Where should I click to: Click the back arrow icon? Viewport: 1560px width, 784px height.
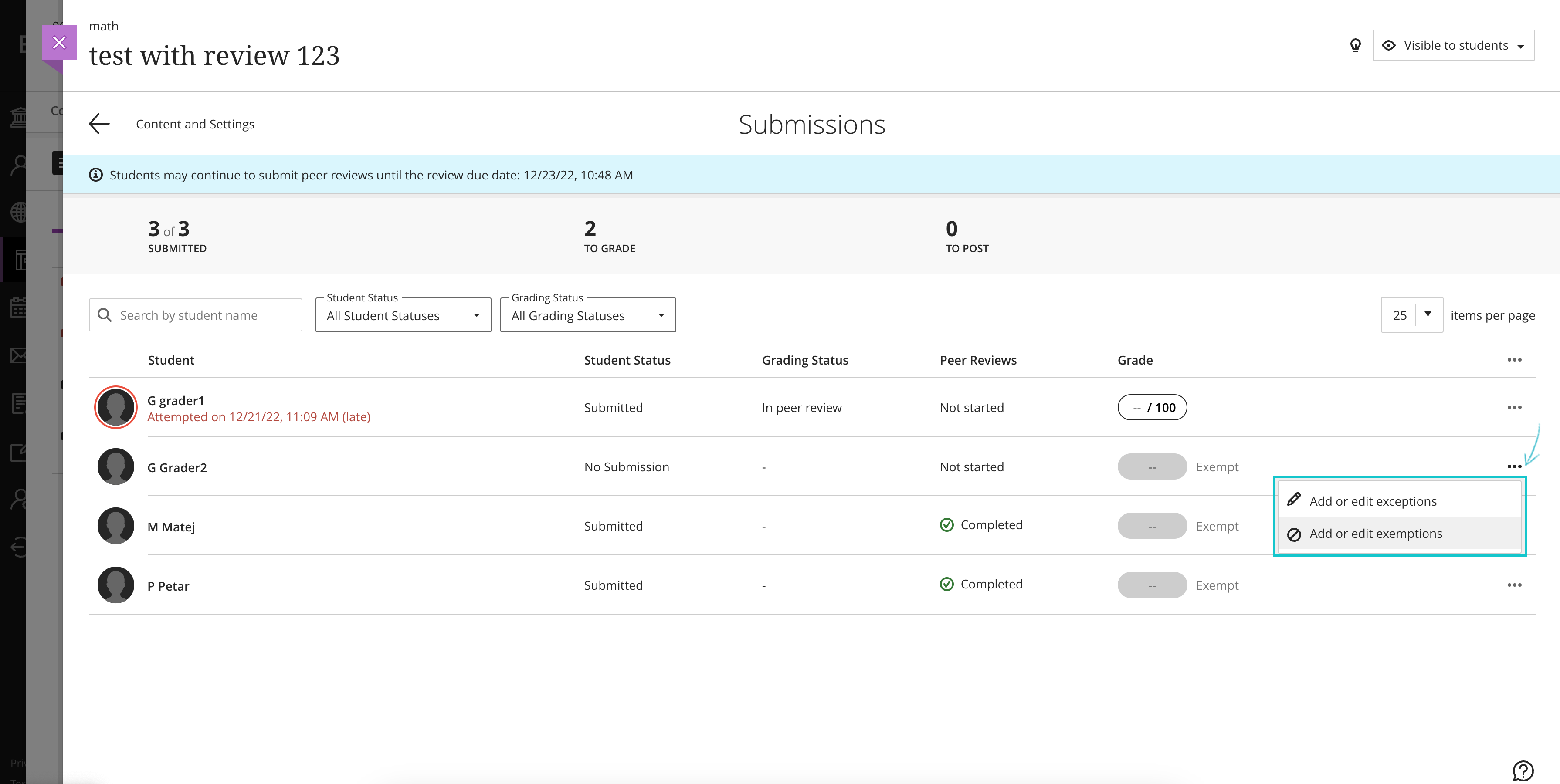pyautogui.click(x=99, y=124)
